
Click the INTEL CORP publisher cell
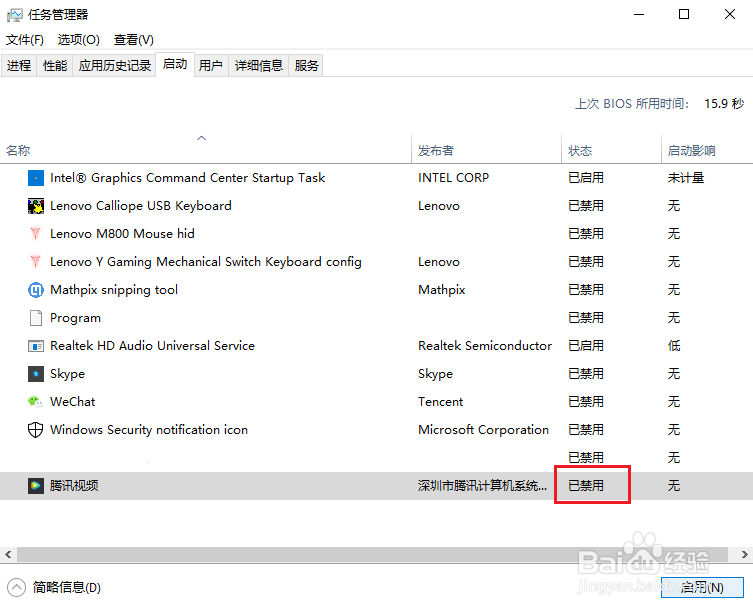point(453,178)
